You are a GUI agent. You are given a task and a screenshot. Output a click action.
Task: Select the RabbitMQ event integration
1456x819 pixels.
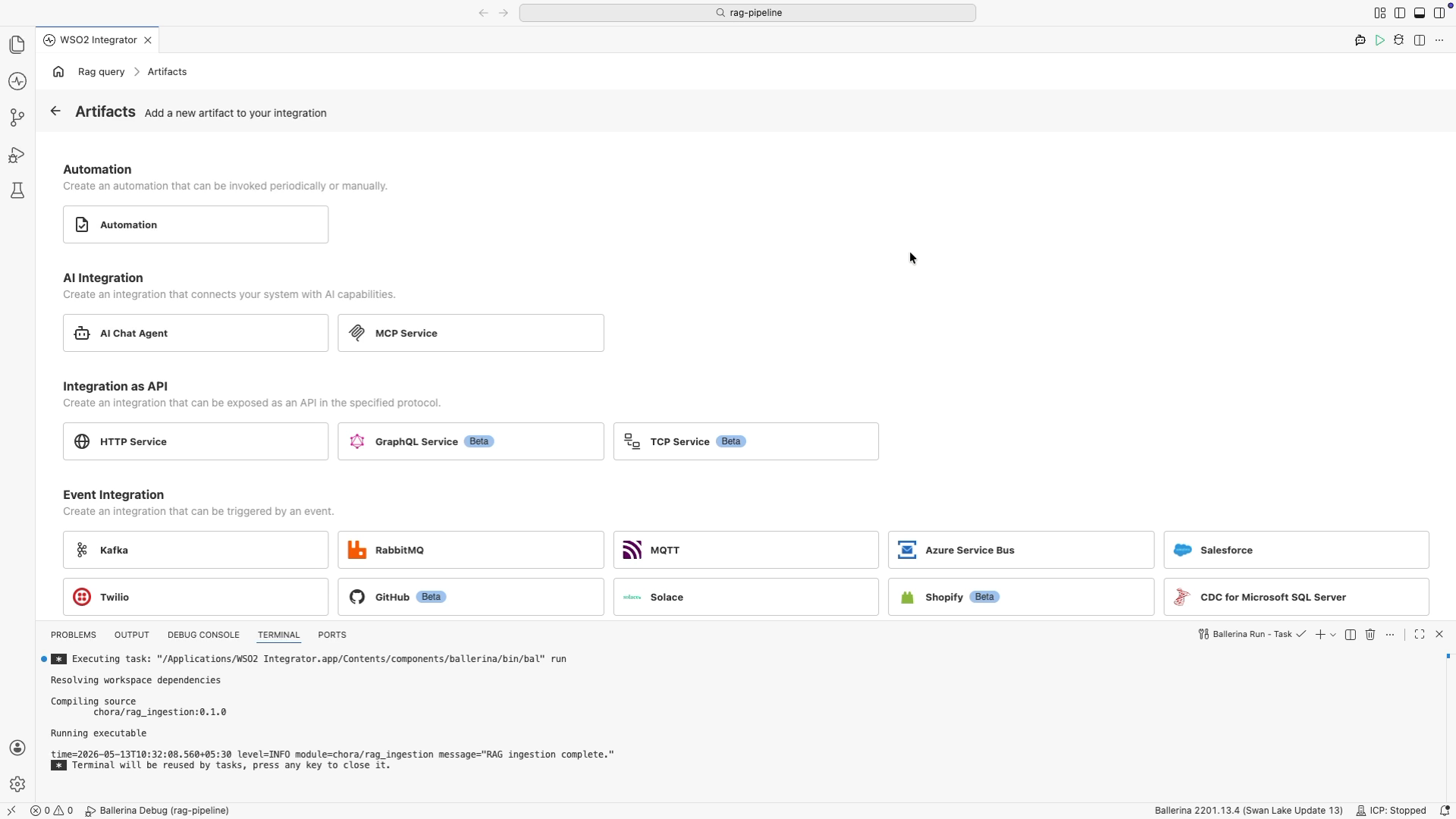(x=471, y=550)
